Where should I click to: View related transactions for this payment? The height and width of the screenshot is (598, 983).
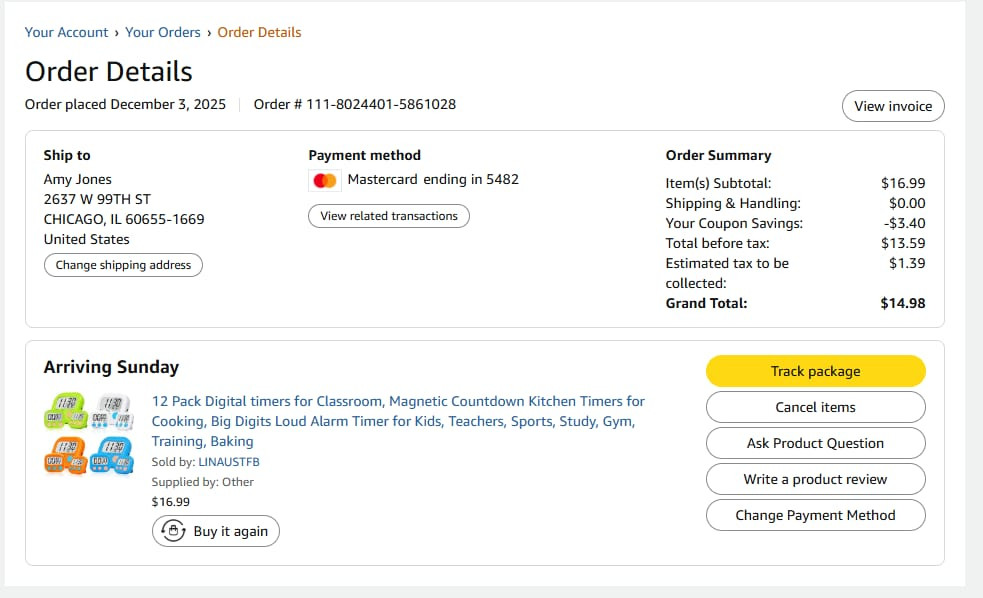388,216
